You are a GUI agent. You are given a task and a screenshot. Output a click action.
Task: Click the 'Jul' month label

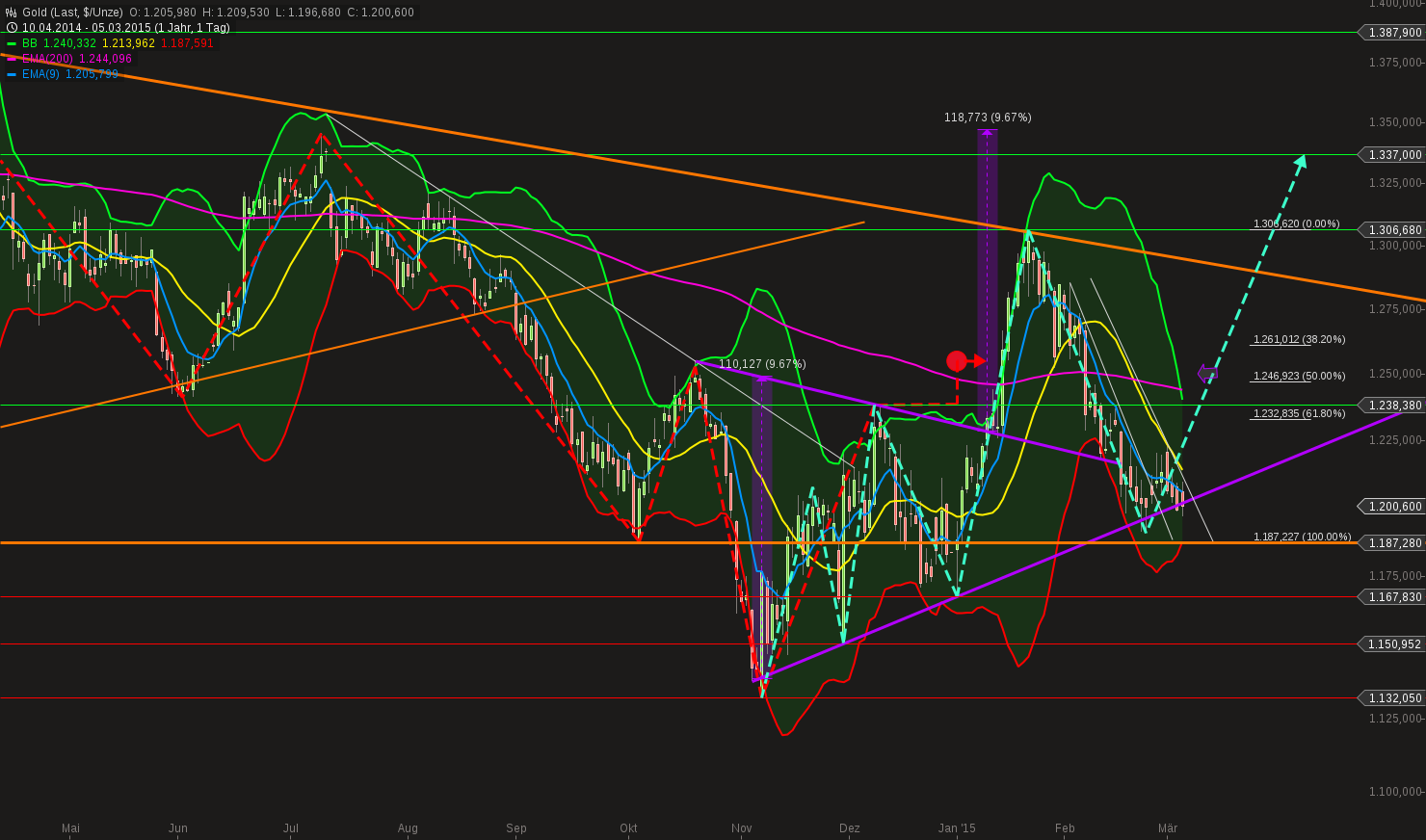(290, 828)
